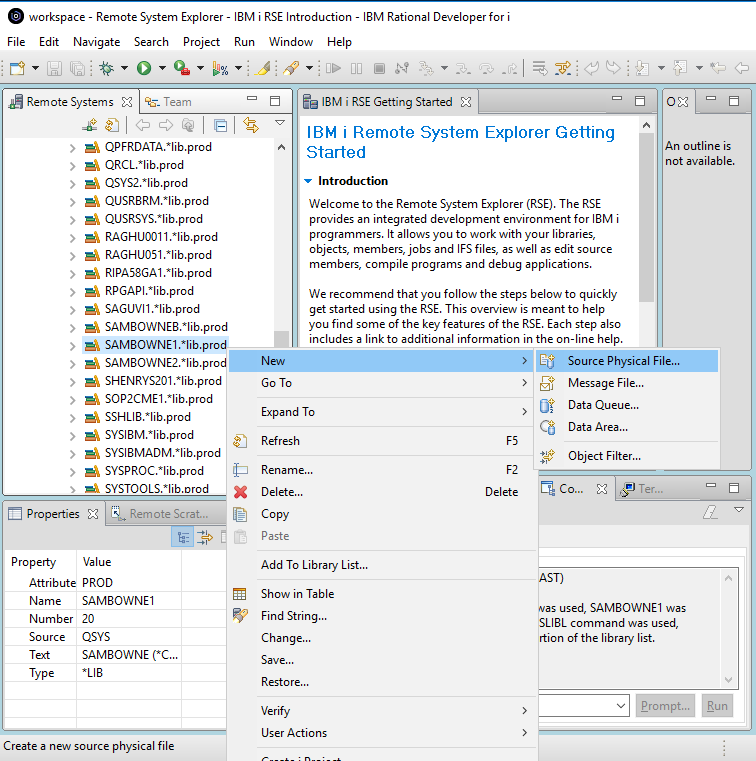Viewport: 756px width, 761px height.
Task: Select Show in Table in context menu
Action: pyautogui.click(x=297, y=594)
